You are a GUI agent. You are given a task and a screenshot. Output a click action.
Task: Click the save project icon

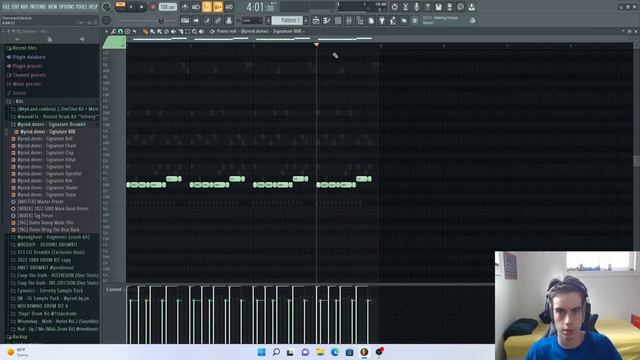(x=438, y=7)
